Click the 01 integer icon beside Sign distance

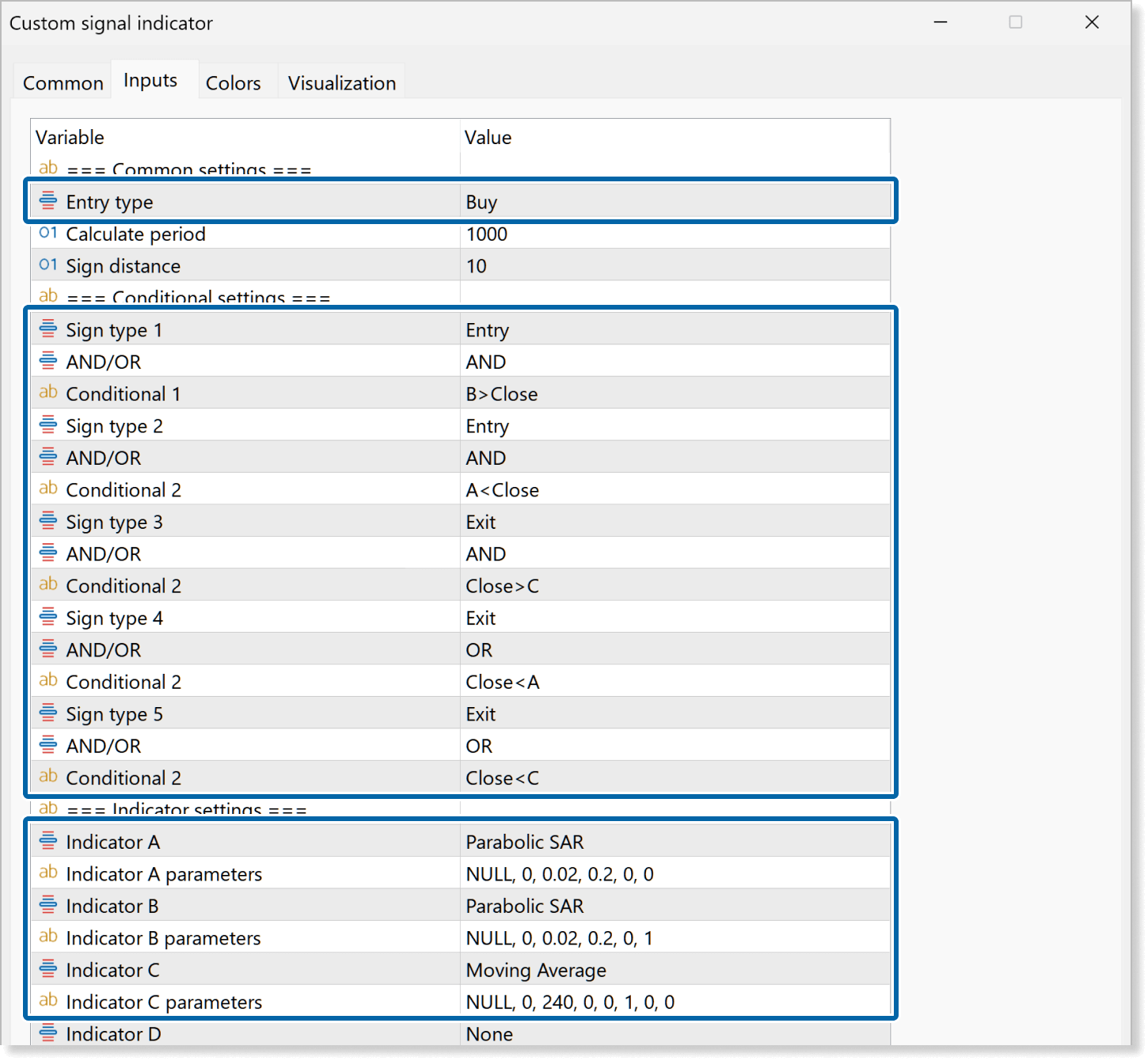click(x=48, y=264)
